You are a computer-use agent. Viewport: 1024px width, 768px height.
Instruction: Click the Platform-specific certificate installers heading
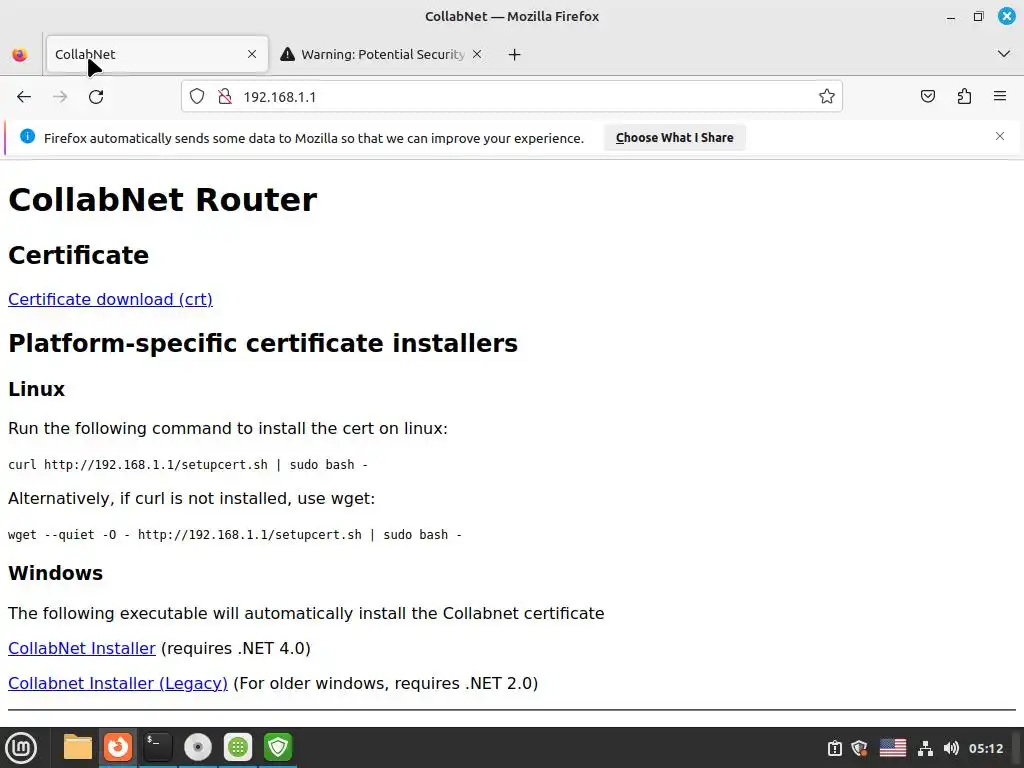pyautogui.click(x=263, y=344)
